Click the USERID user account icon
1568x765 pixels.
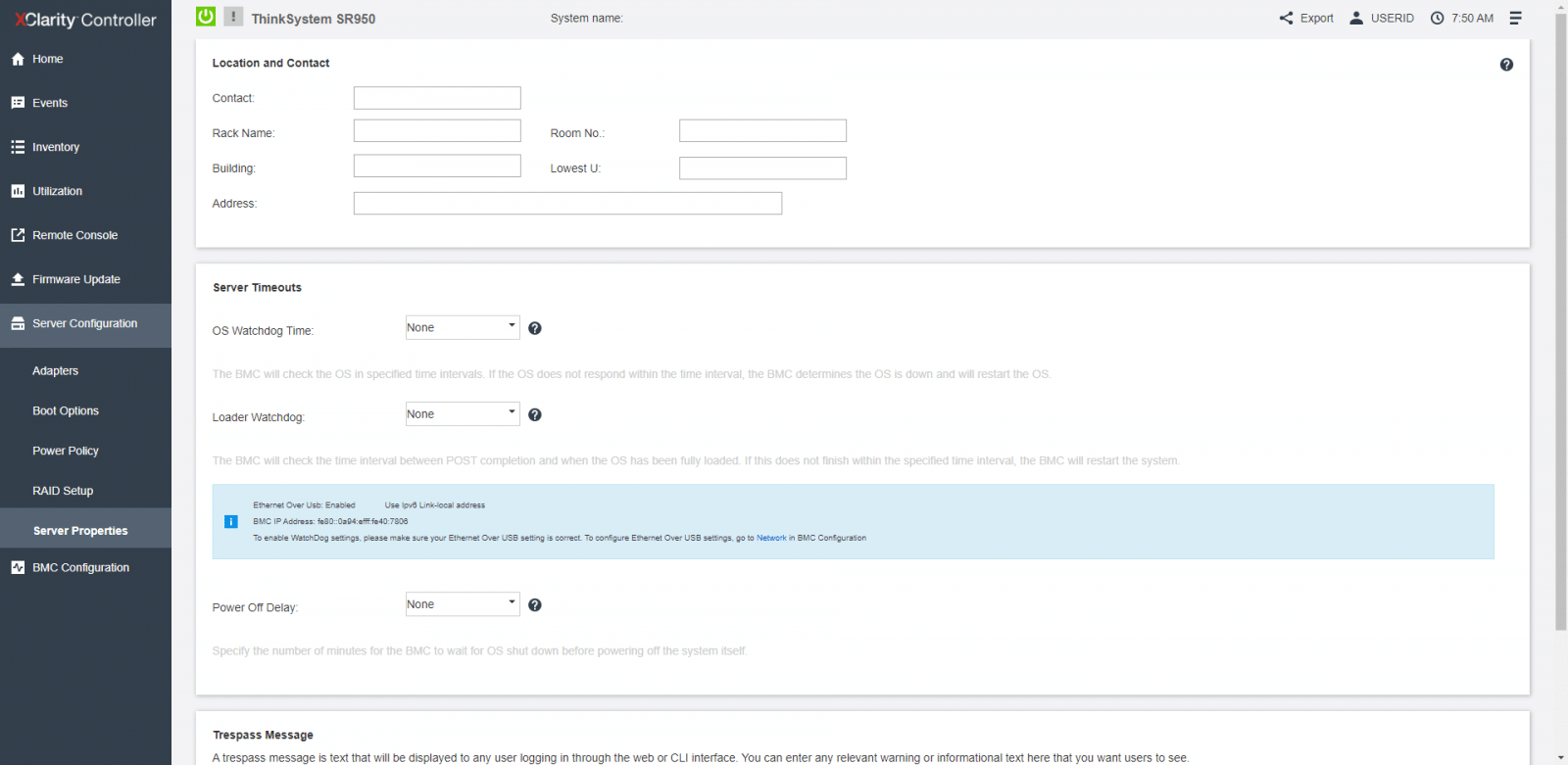tap(1356, 18)
